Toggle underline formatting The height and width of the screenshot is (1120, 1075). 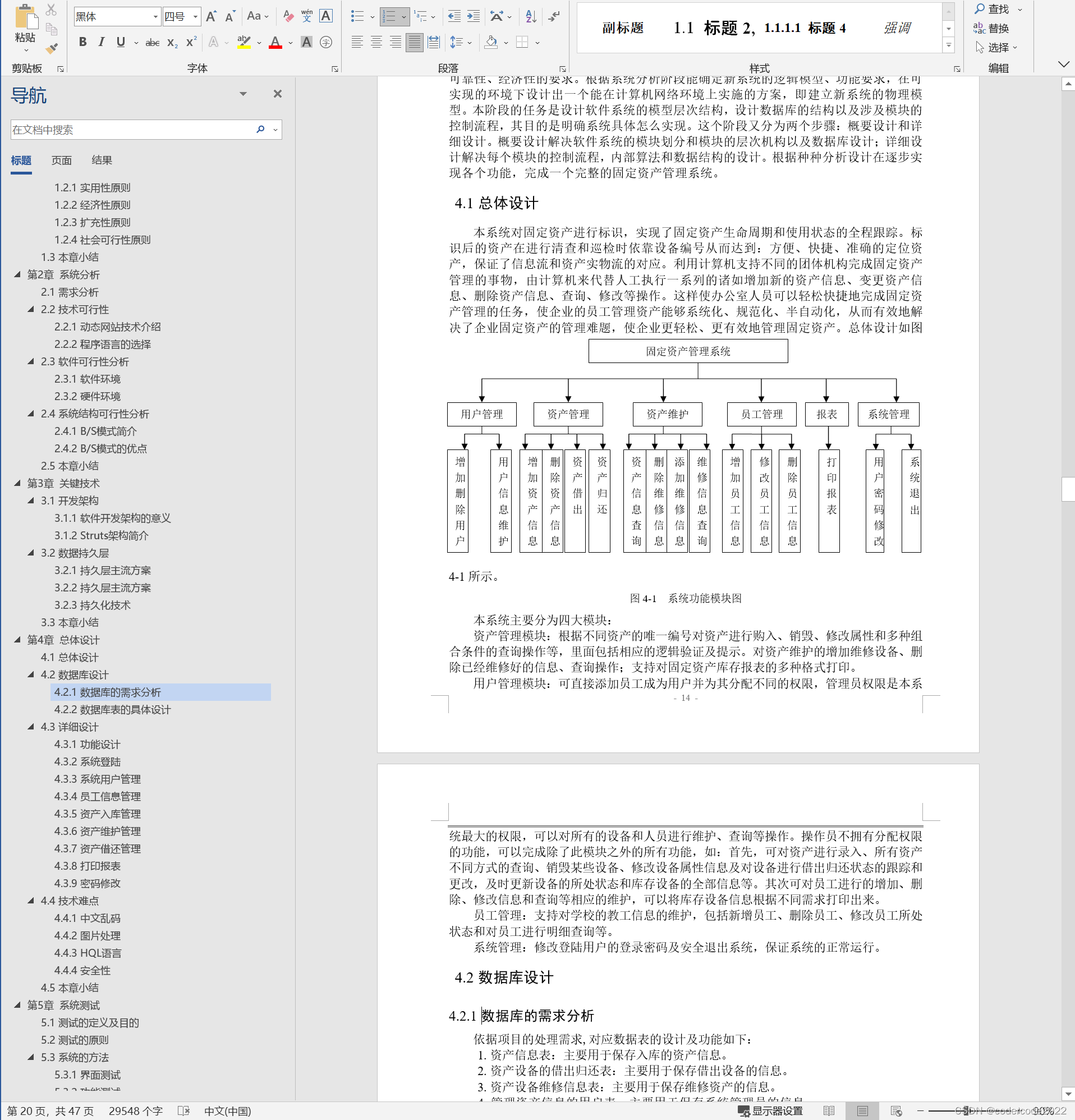pyautogui.click(x=121, y=42)
